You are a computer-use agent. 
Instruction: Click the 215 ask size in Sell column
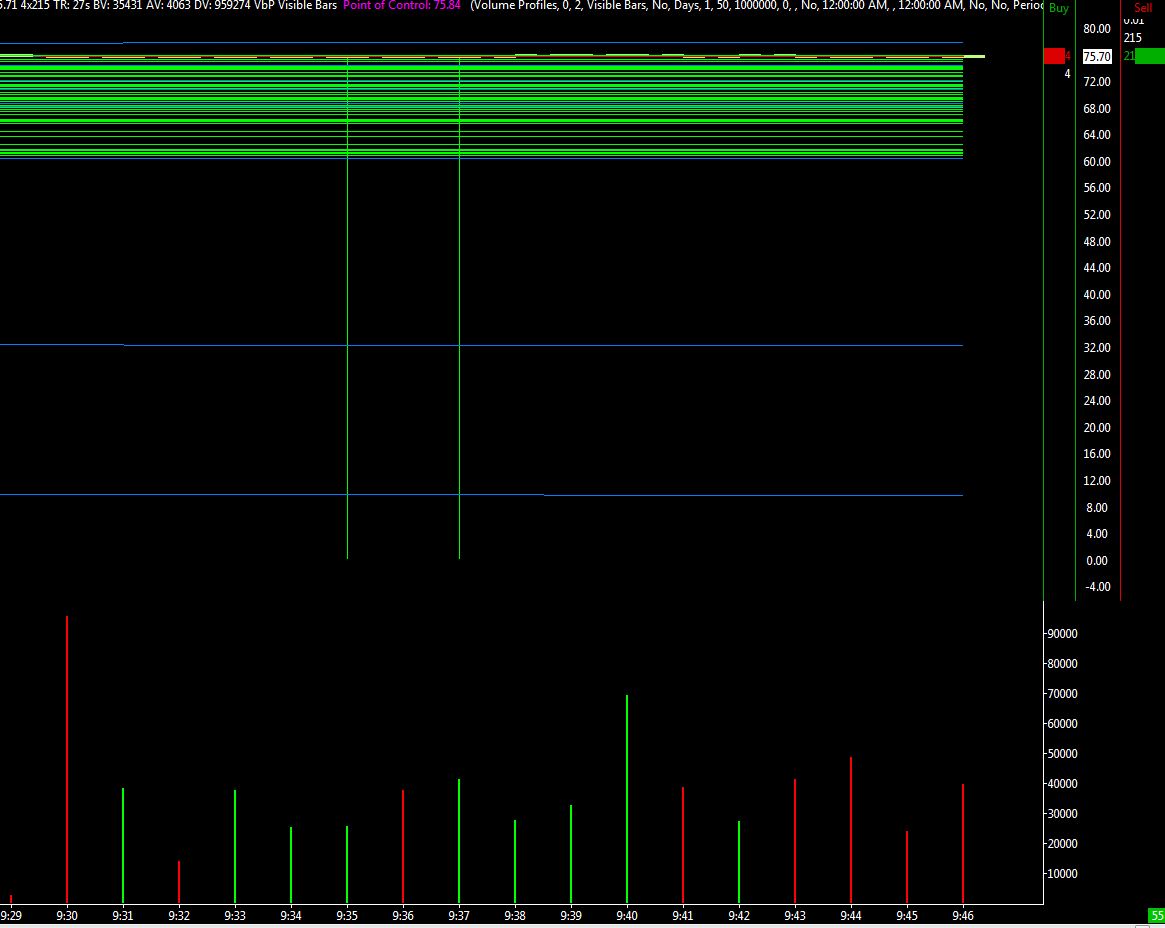(x=1132, y=38)
